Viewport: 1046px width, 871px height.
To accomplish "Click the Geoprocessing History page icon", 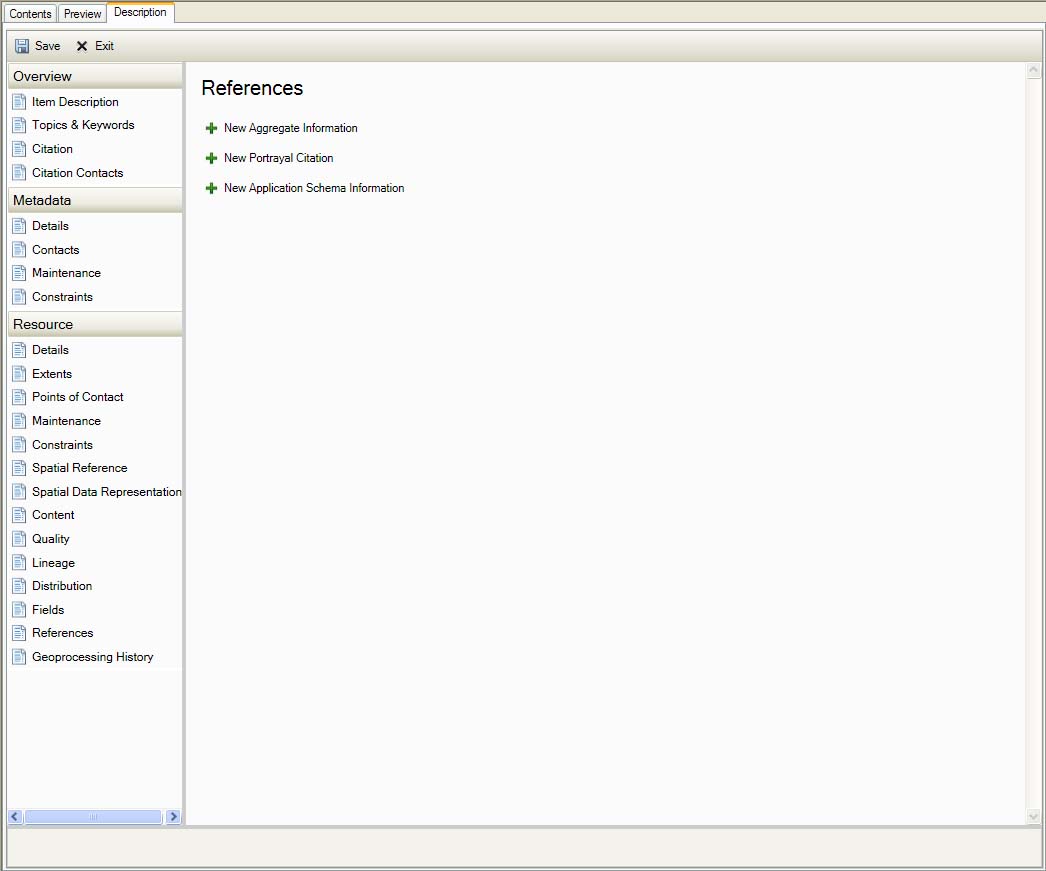I will tap(19, 657).
